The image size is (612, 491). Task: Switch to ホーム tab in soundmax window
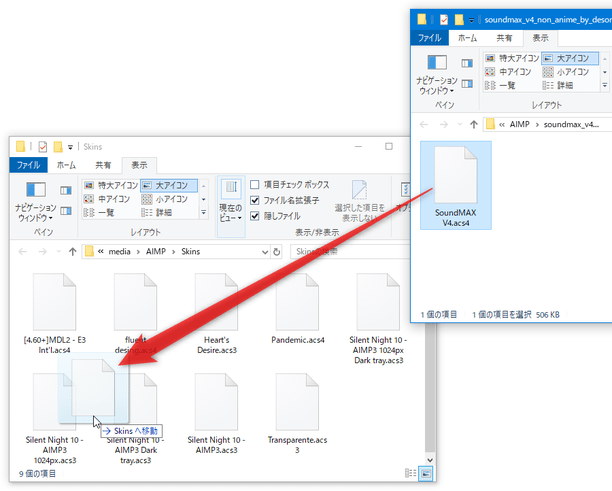pos(468,38)
